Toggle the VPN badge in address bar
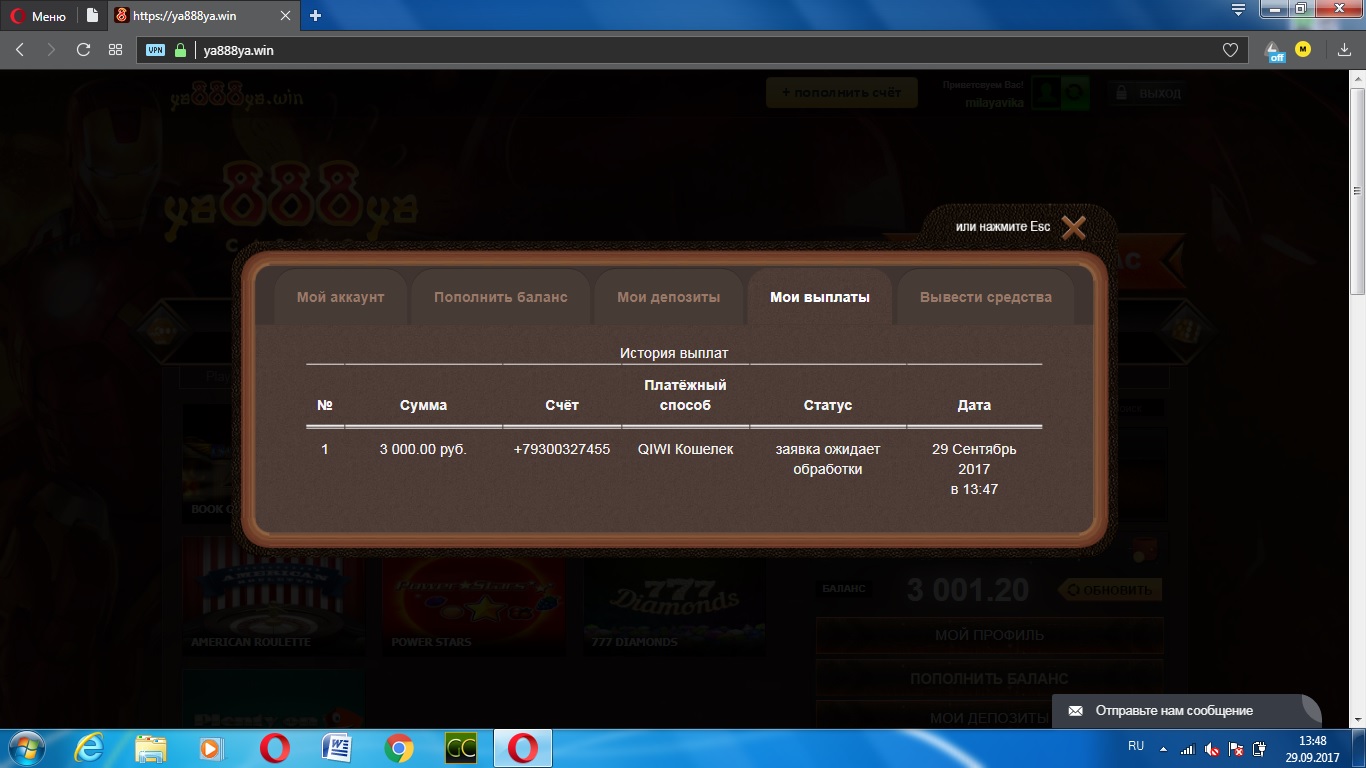Screen dimensions: 1366x768 point(155,50)
